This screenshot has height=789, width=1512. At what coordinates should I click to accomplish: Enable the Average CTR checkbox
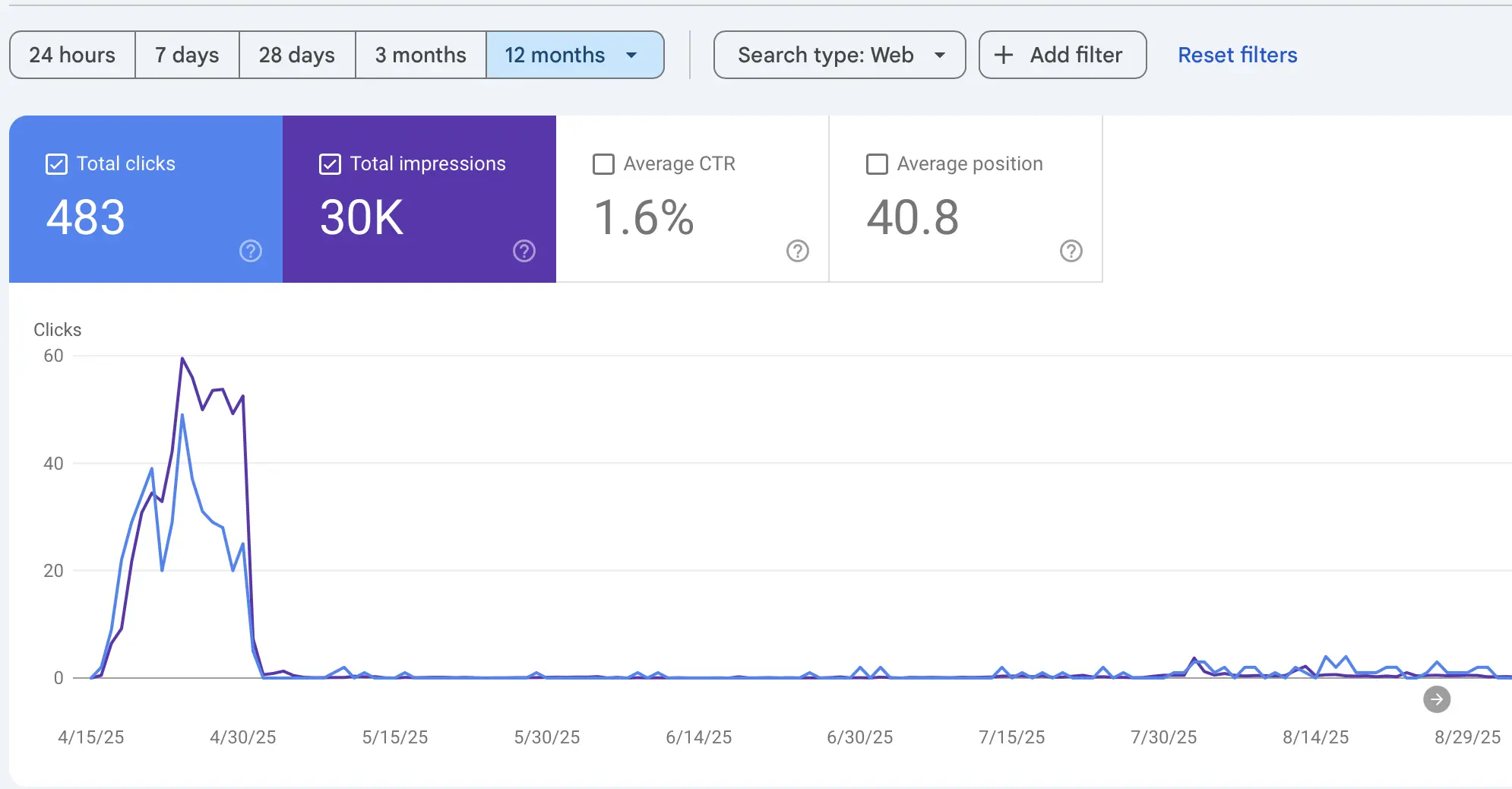(x=603, y=164)
